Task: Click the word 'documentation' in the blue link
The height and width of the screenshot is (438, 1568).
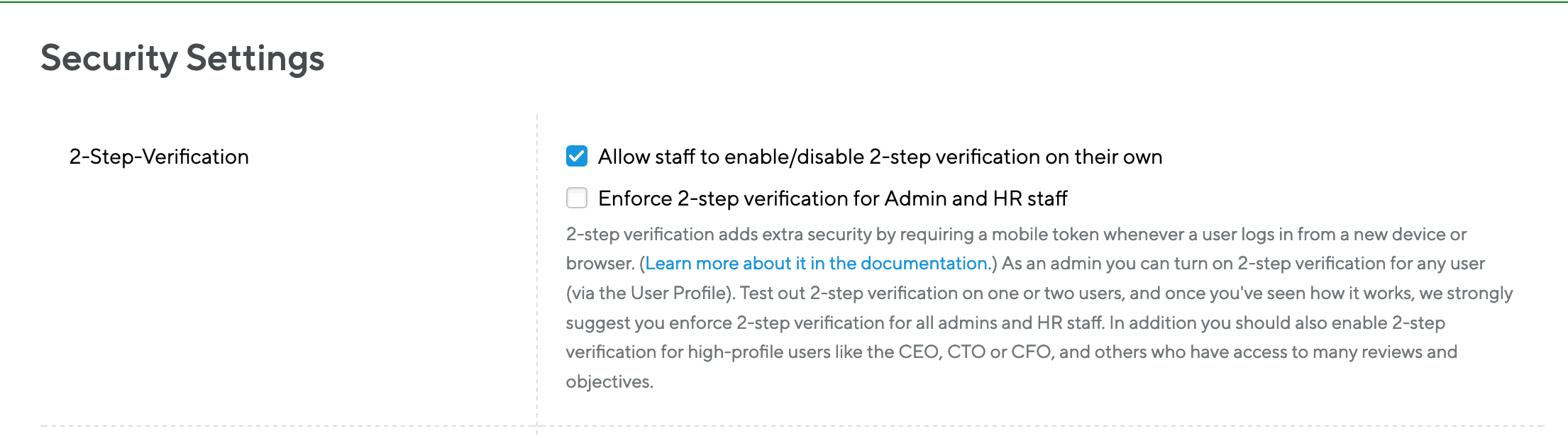Action: click(x=924, y=264)
